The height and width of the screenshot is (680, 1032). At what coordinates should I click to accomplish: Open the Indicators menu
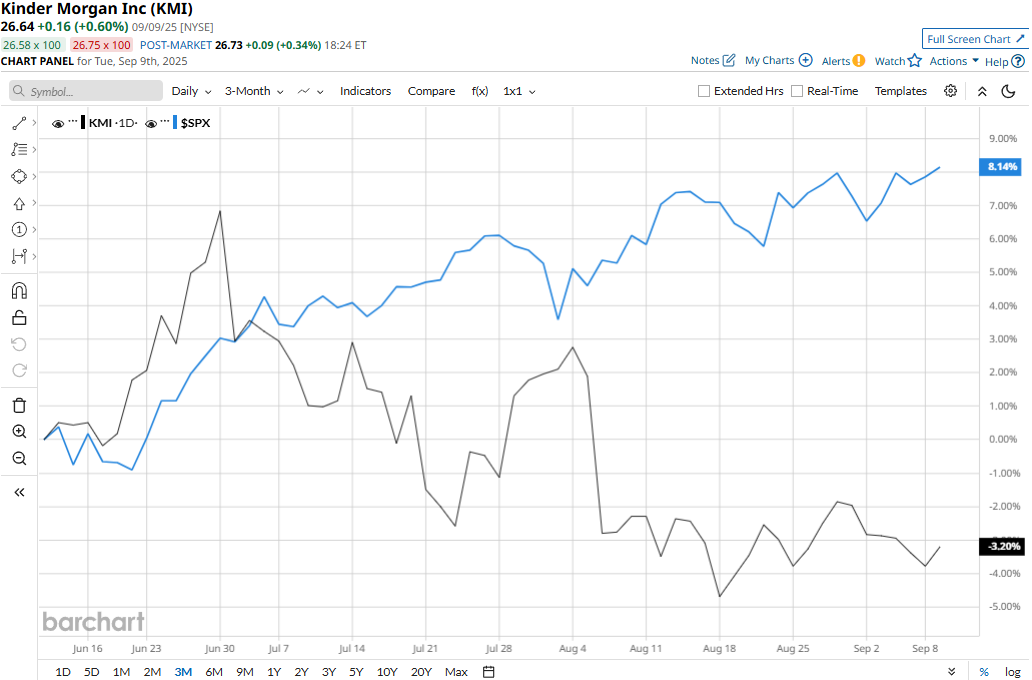click(x=365, y=91)
